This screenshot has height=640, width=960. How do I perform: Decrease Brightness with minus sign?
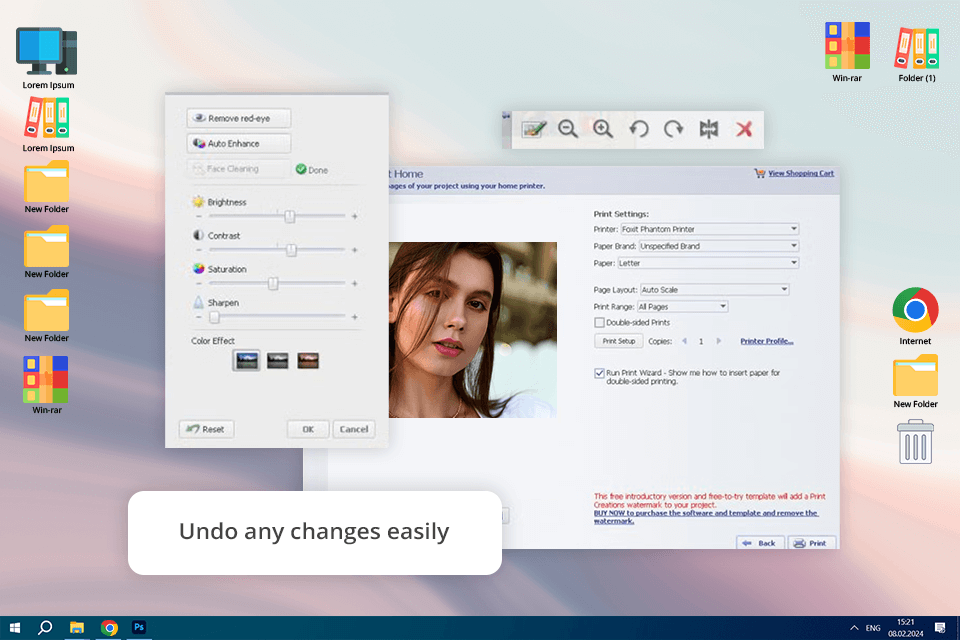point(198,216)
